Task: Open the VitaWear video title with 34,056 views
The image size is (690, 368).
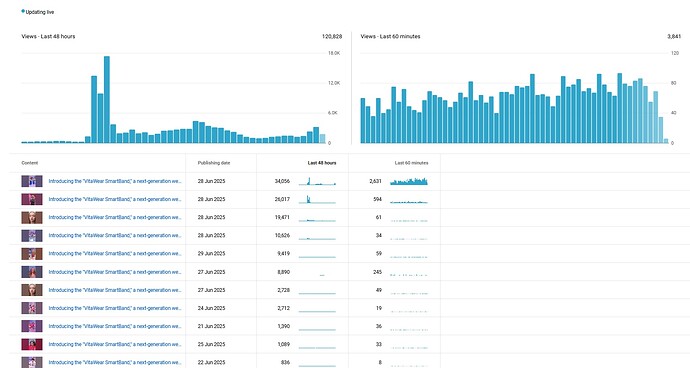Action: (115, 181)
